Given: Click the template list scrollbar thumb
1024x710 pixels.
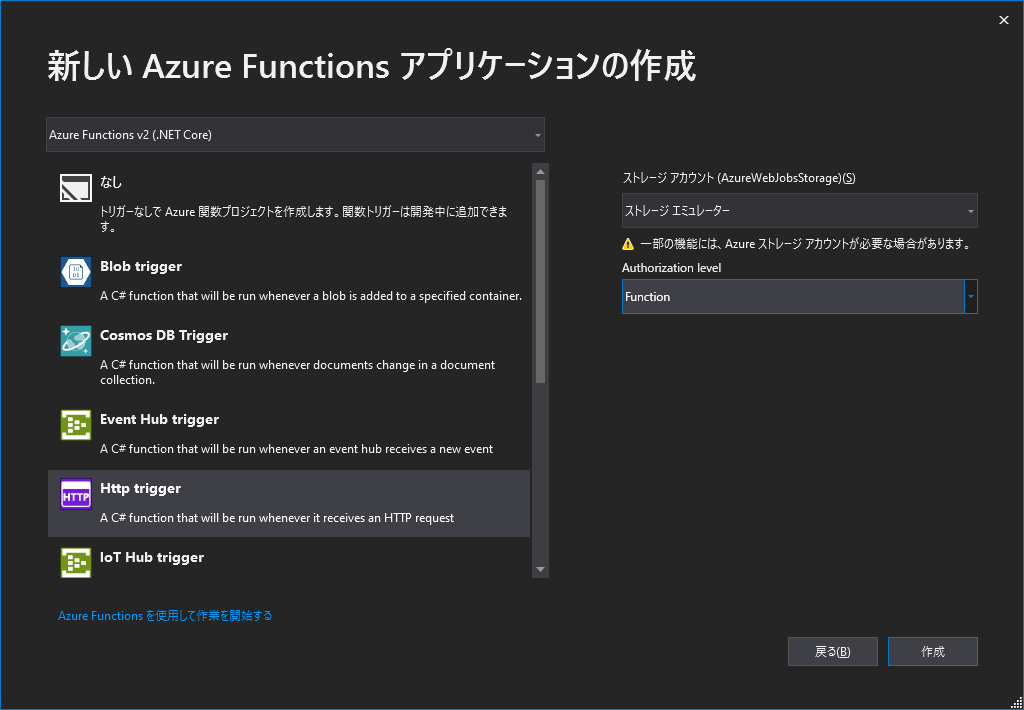Looking at the screenshot, I should pyautogui.click(x=540, y=282).
